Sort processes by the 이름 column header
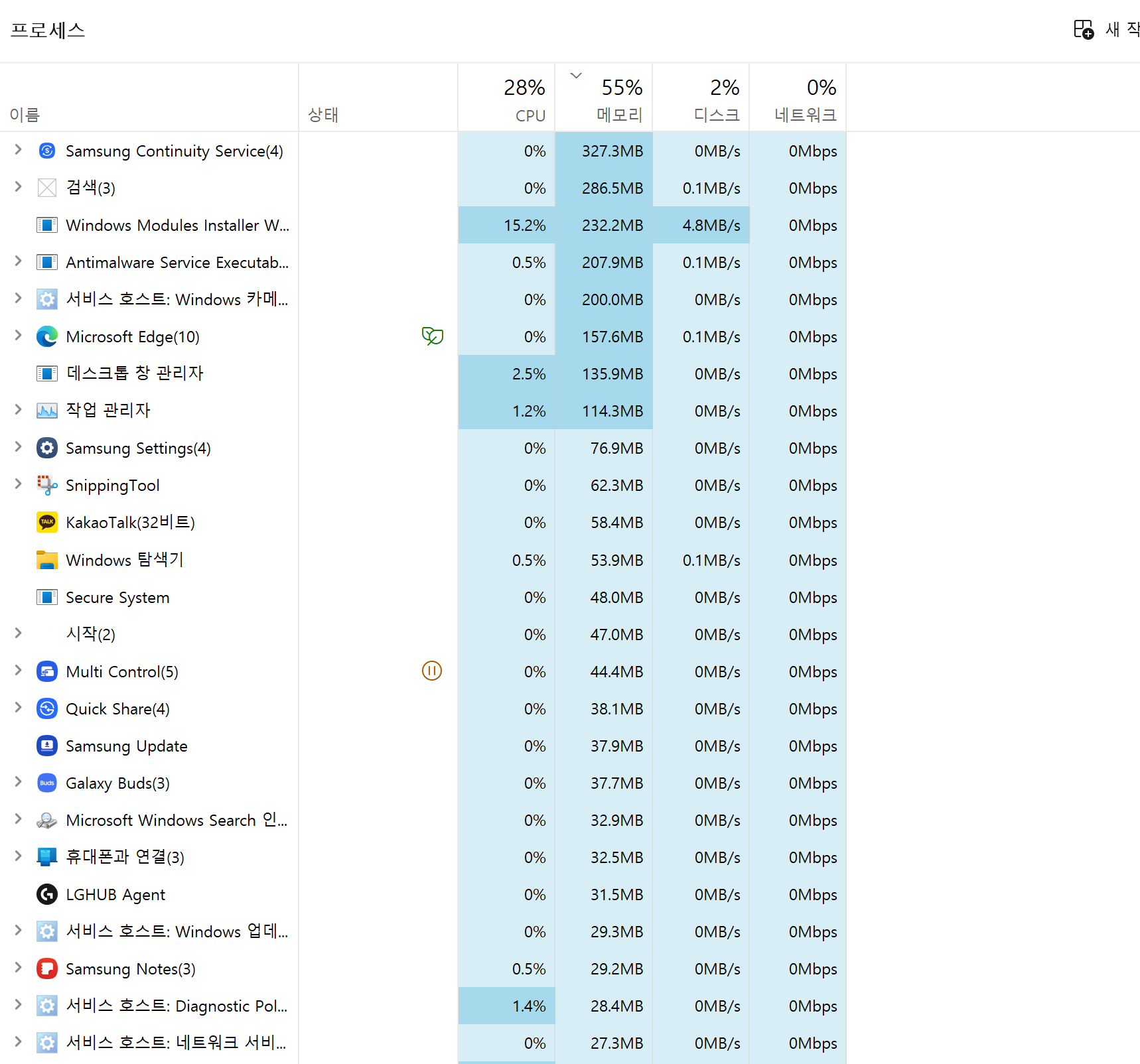The width and height of the screenshot is (1140, 1064). pyautogui.click(x=149, y=98)
